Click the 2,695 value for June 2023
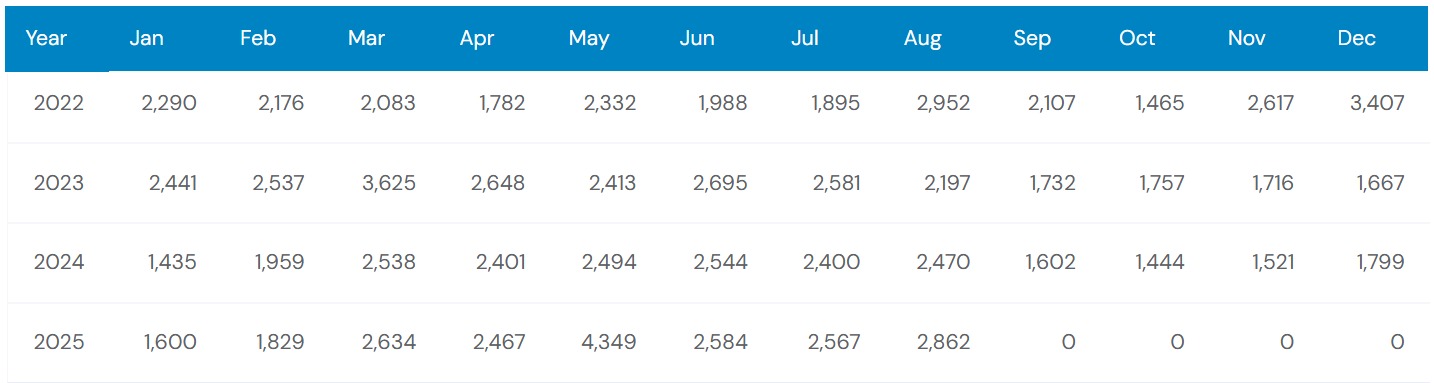 coord(720,183)
